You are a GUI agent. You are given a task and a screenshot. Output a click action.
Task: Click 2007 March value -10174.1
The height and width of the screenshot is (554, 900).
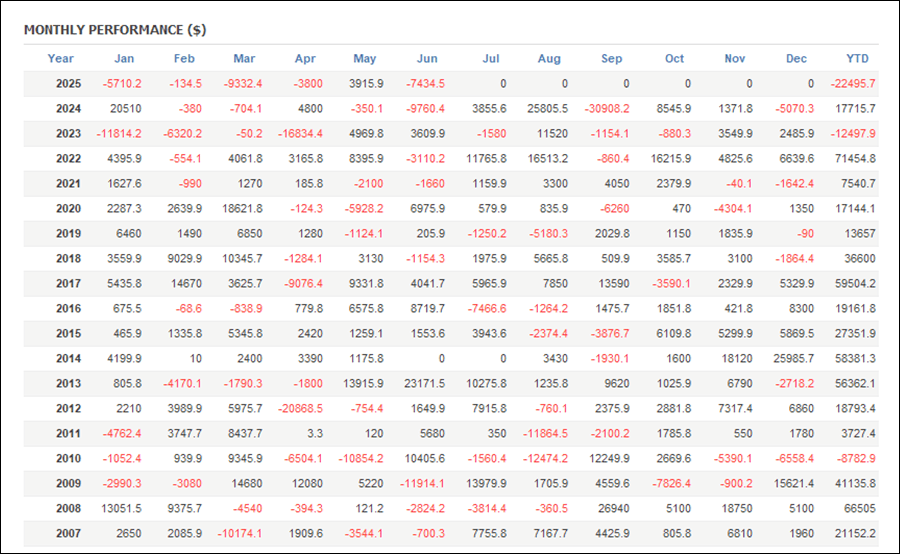click(240, 533)
